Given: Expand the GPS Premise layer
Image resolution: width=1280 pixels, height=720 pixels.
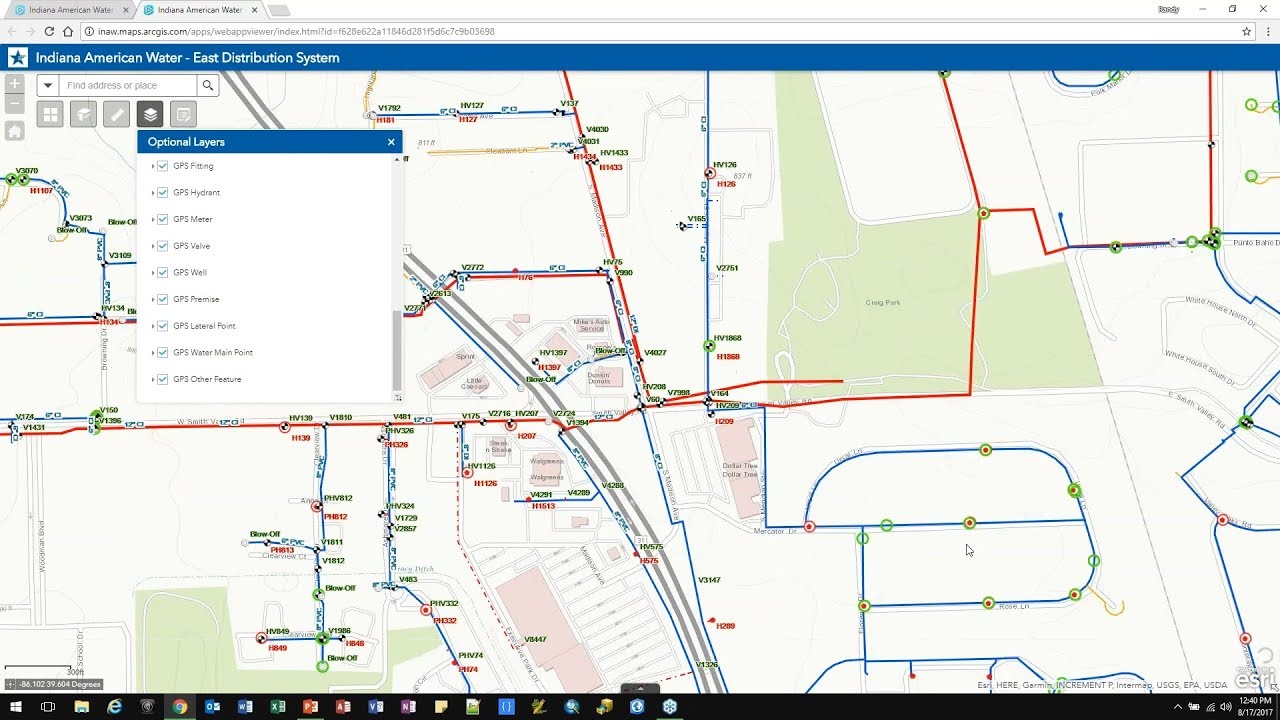Looking at the screenshot, I should pyautogui.click(x=153, y=299).
